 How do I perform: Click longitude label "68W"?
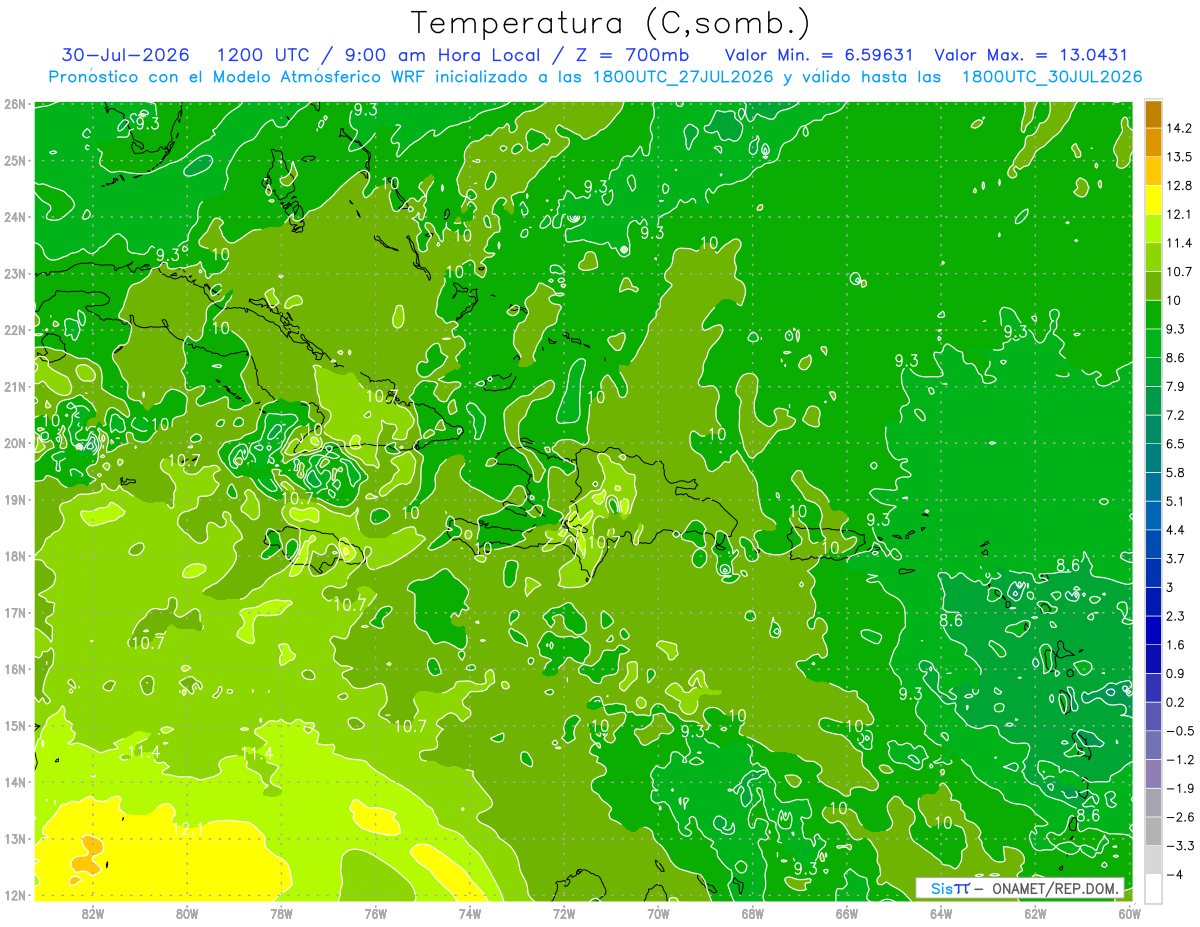752,913
